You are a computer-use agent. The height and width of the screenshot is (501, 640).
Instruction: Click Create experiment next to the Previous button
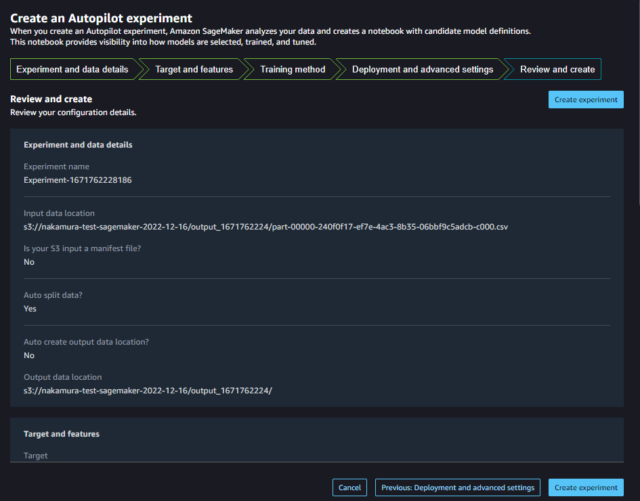[x=586, y=488]
